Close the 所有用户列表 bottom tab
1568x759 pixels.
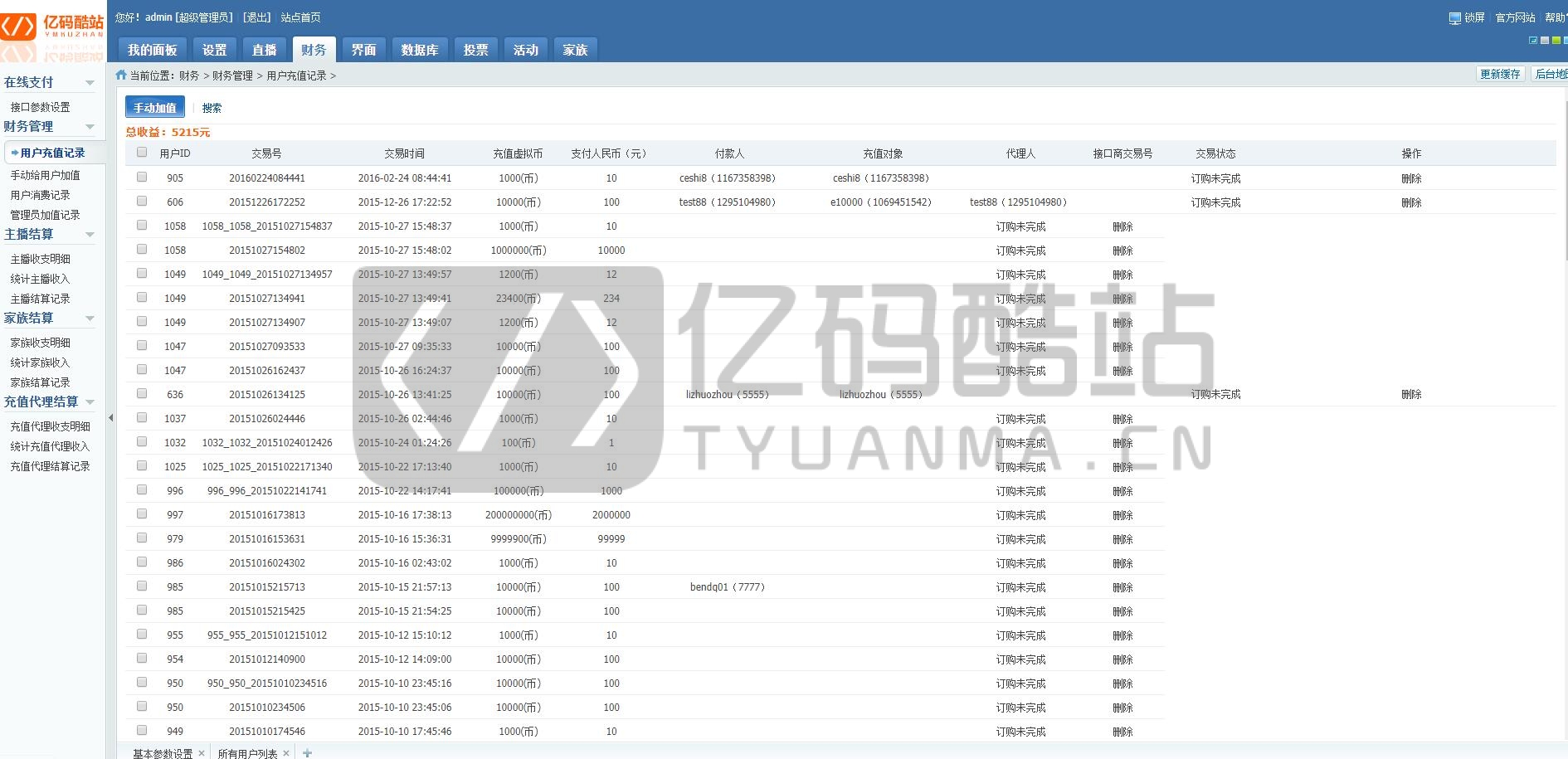click(286, 753)
